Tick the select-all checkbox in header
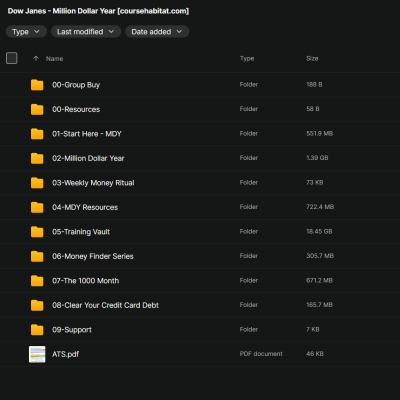Viewport: 400px width, 400px height. pyautogui.click(x=12, y=58)
